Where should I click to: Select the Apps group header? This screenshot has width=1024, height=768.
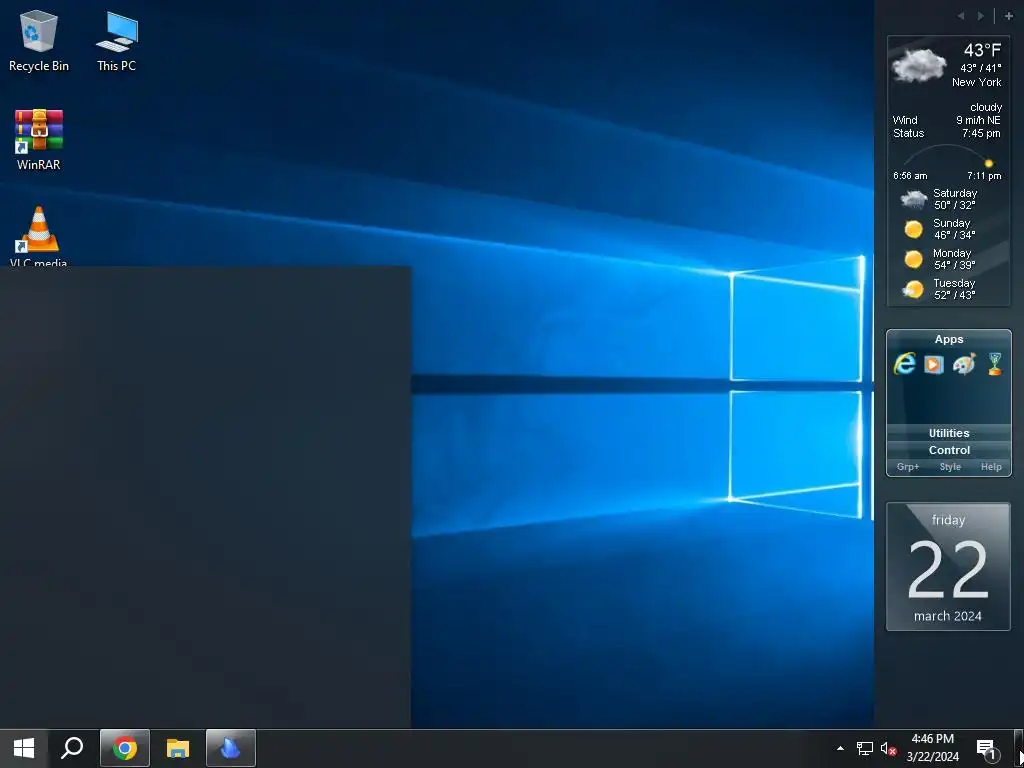[949, 339]
